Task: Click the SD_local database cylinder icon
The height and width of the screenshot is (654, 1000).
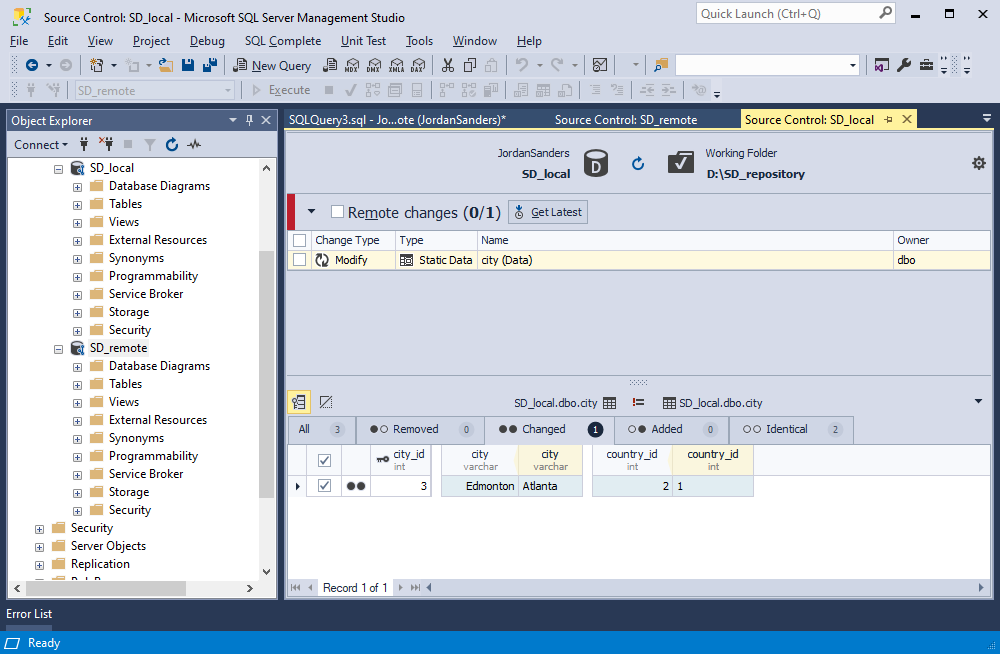Action: 596,164
